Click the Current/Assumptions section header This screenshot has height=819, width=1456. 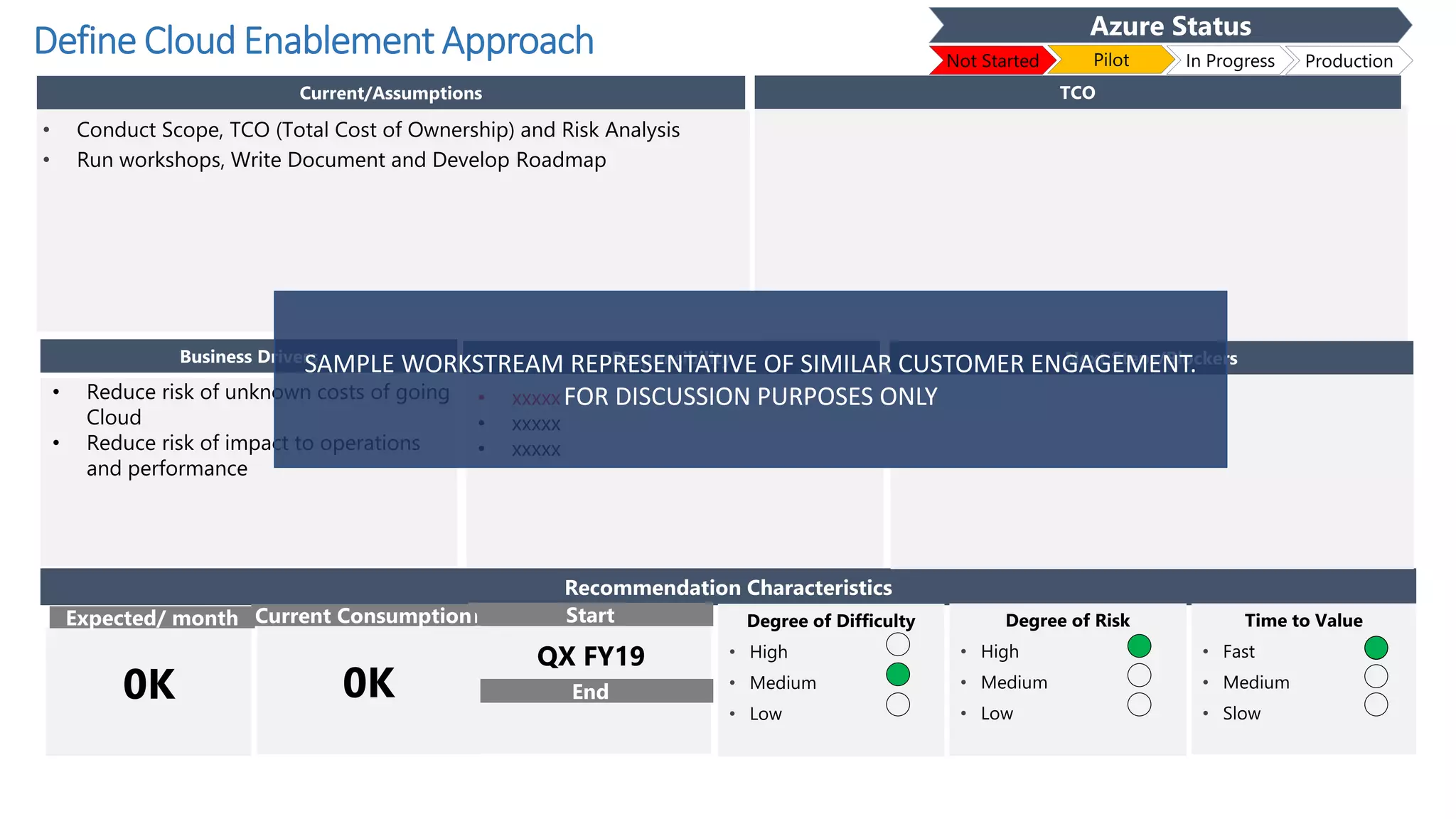(390, 93)
